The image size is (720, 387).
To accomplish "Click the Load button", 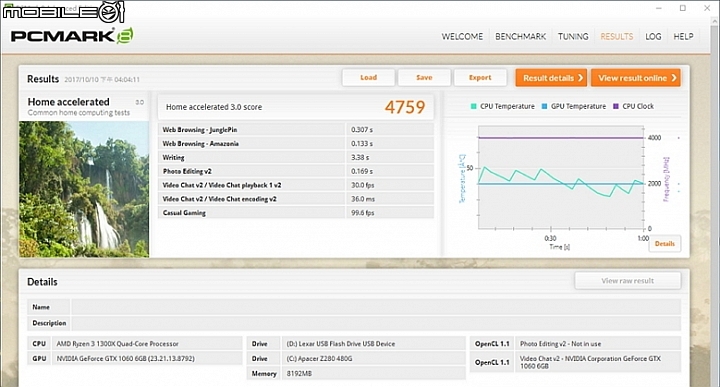I will pyautogui.click(x=368, y=78).
